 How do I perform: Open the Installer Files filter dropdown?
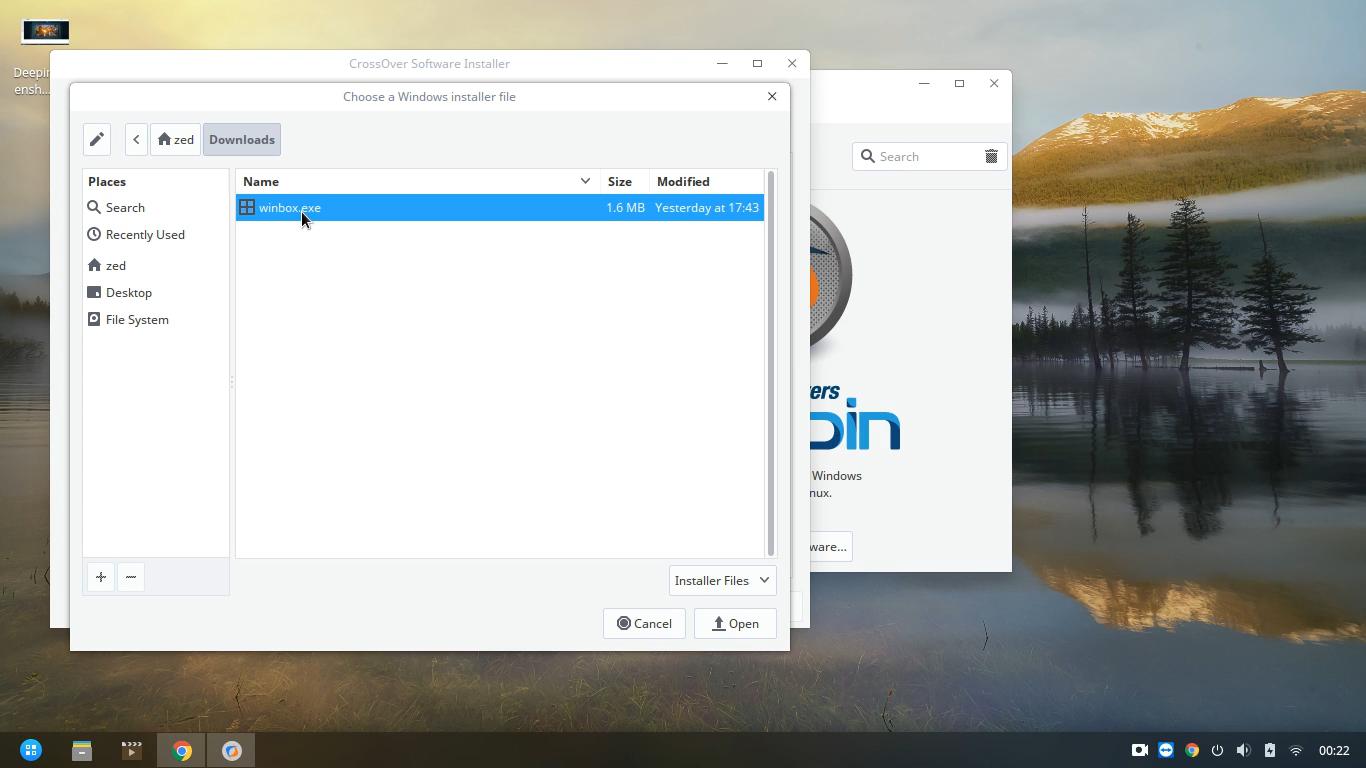point(722,580)
